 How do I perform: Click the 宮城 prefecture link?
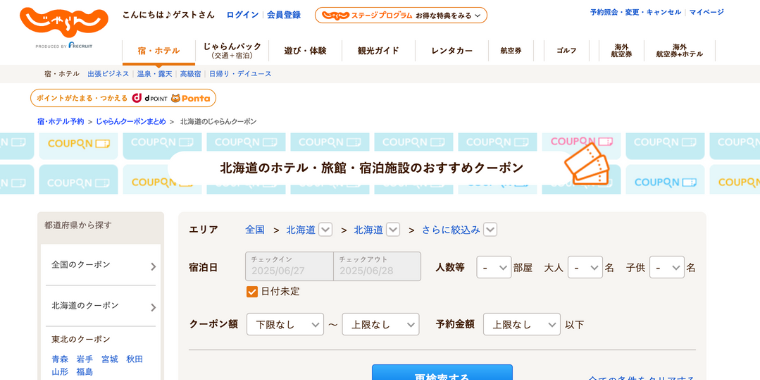click(110, 359)
